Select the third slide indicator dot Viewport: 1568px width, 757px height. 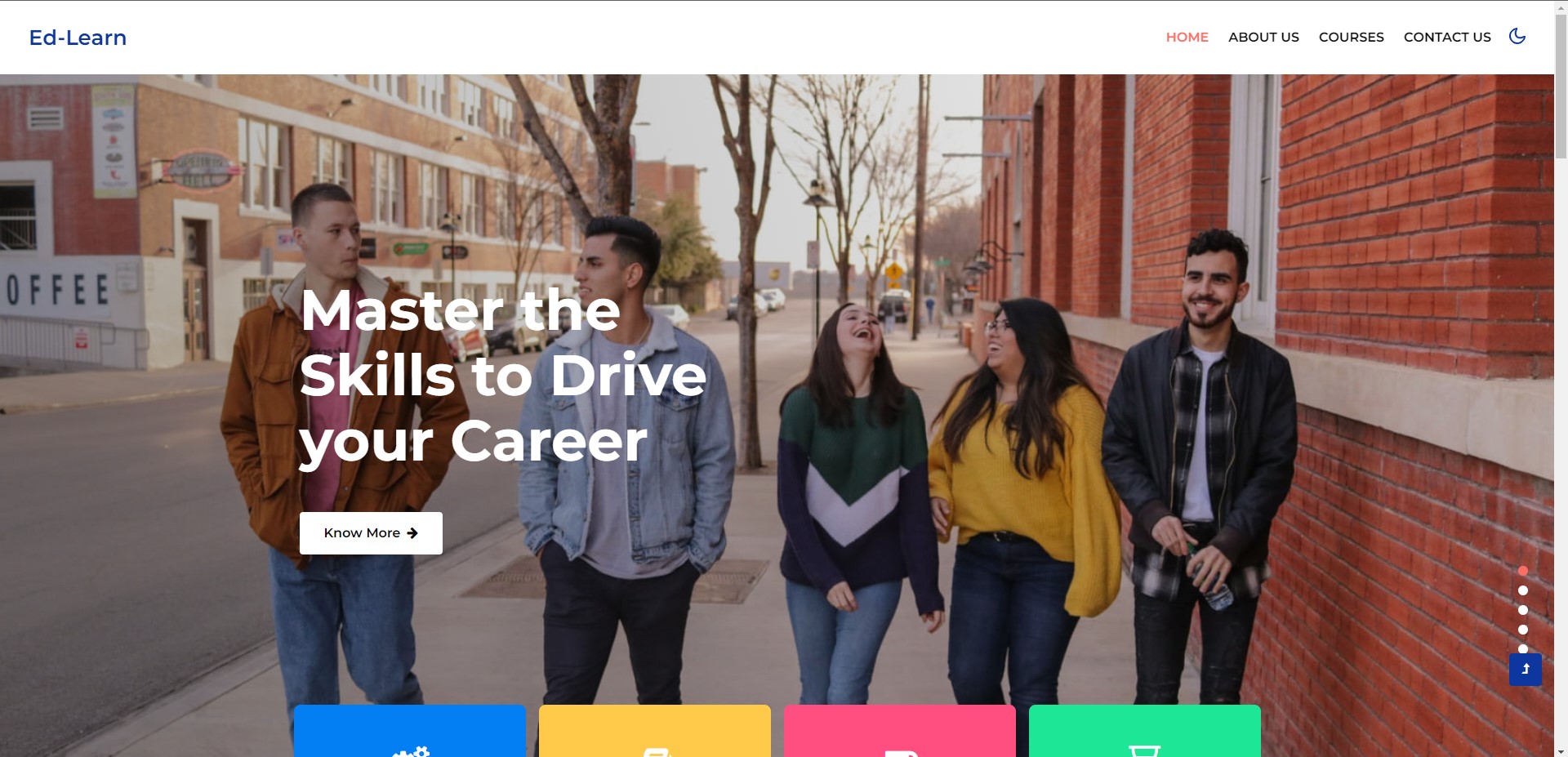pos(1523,610)
